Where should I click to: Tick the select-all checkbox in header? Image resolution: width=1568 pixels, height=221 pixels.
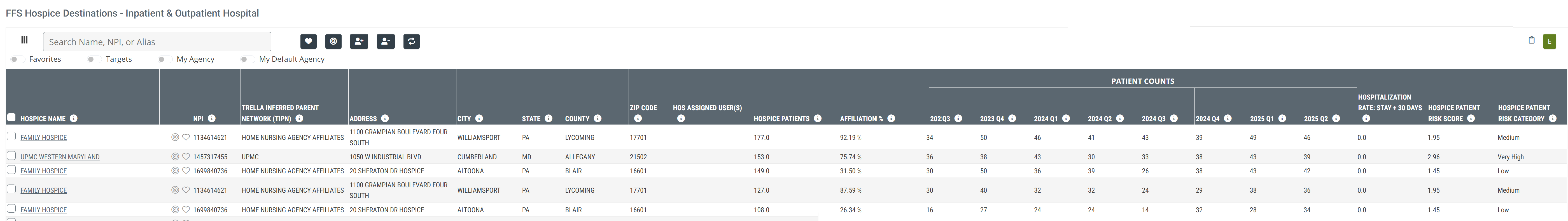point(11,117)
